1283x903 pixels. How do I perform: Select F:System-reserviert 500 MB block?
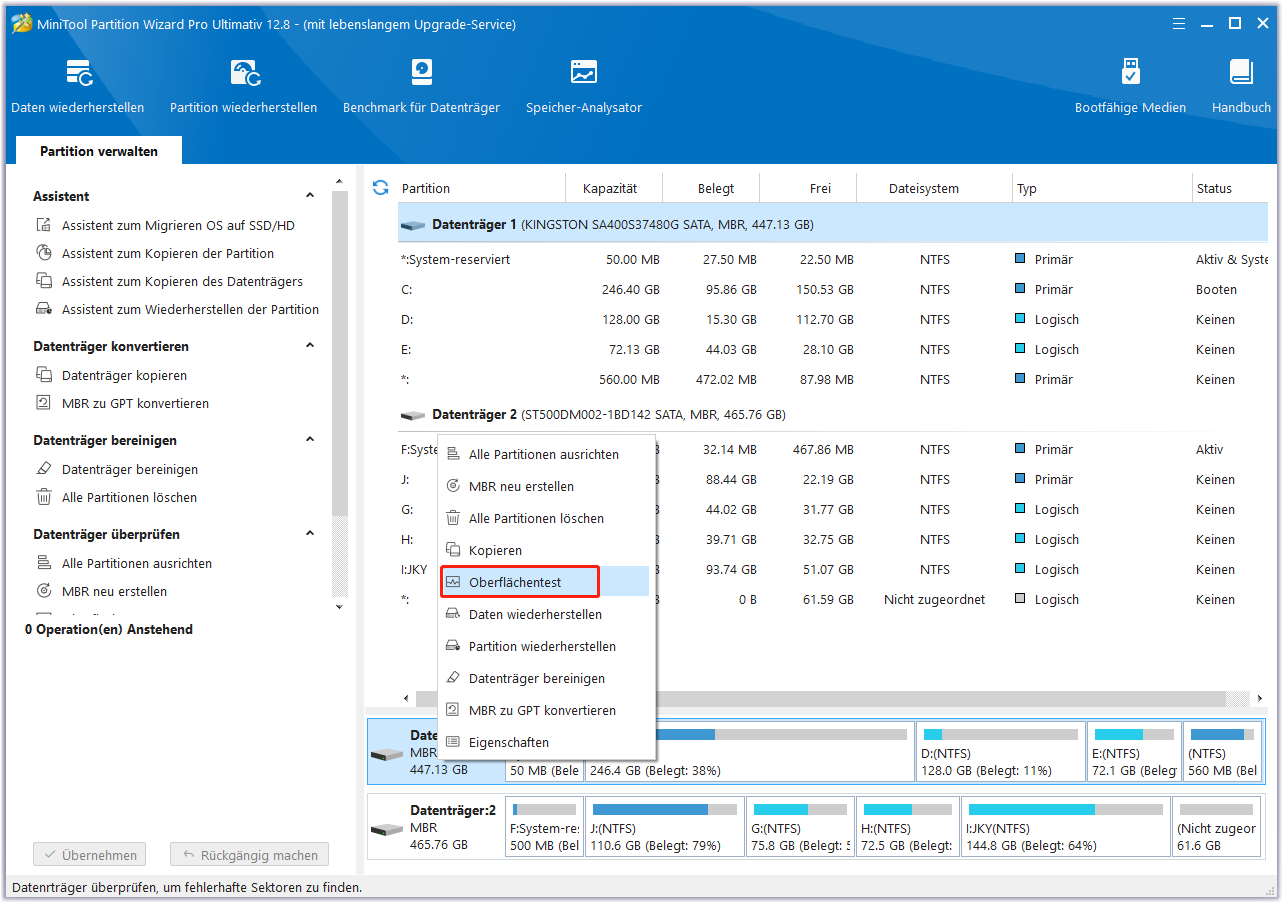pos(544,827)
